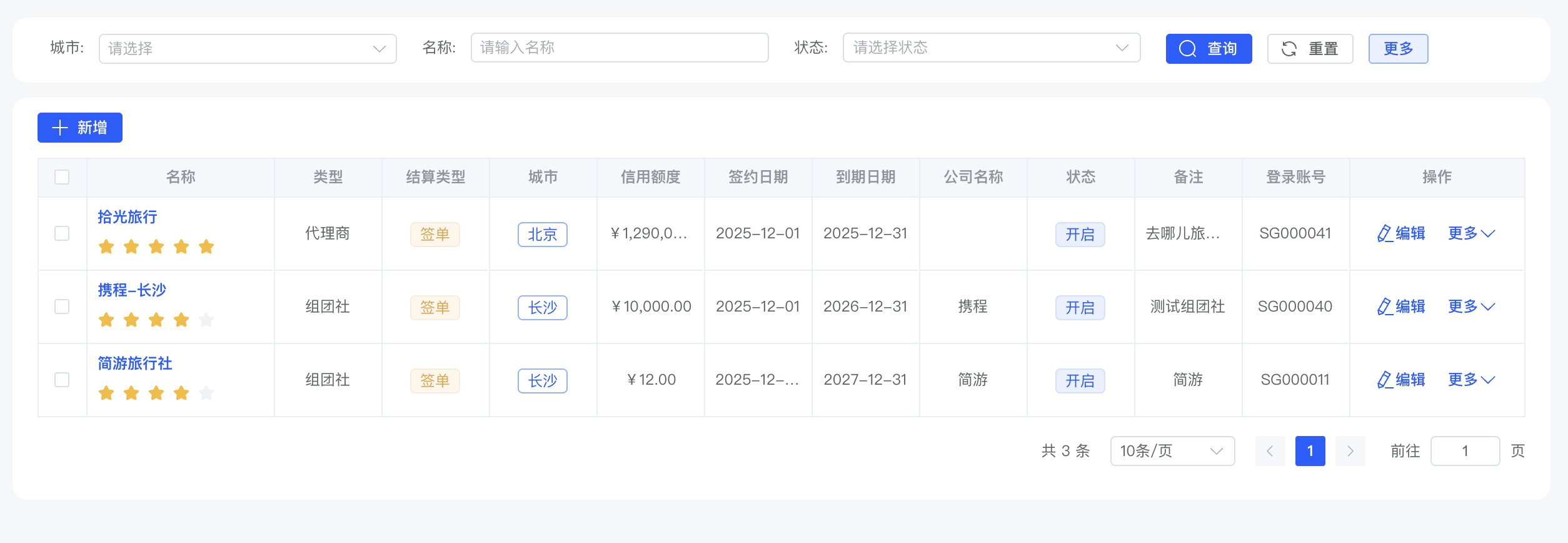1568x543 pixels.
Task: Open the 城市 city dropdown
Action: click(x=248, y=49)
